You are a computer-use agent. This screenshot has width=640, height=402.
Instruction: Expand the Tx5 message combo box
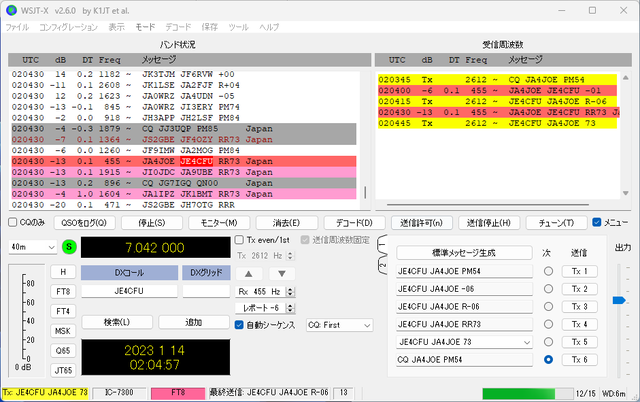pyautogui.click(x=527, y=342)
